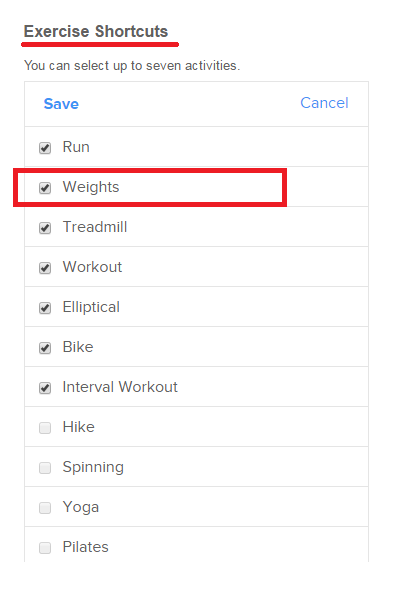
Task: Select the Spinning label text
Action: pos(93,468)
